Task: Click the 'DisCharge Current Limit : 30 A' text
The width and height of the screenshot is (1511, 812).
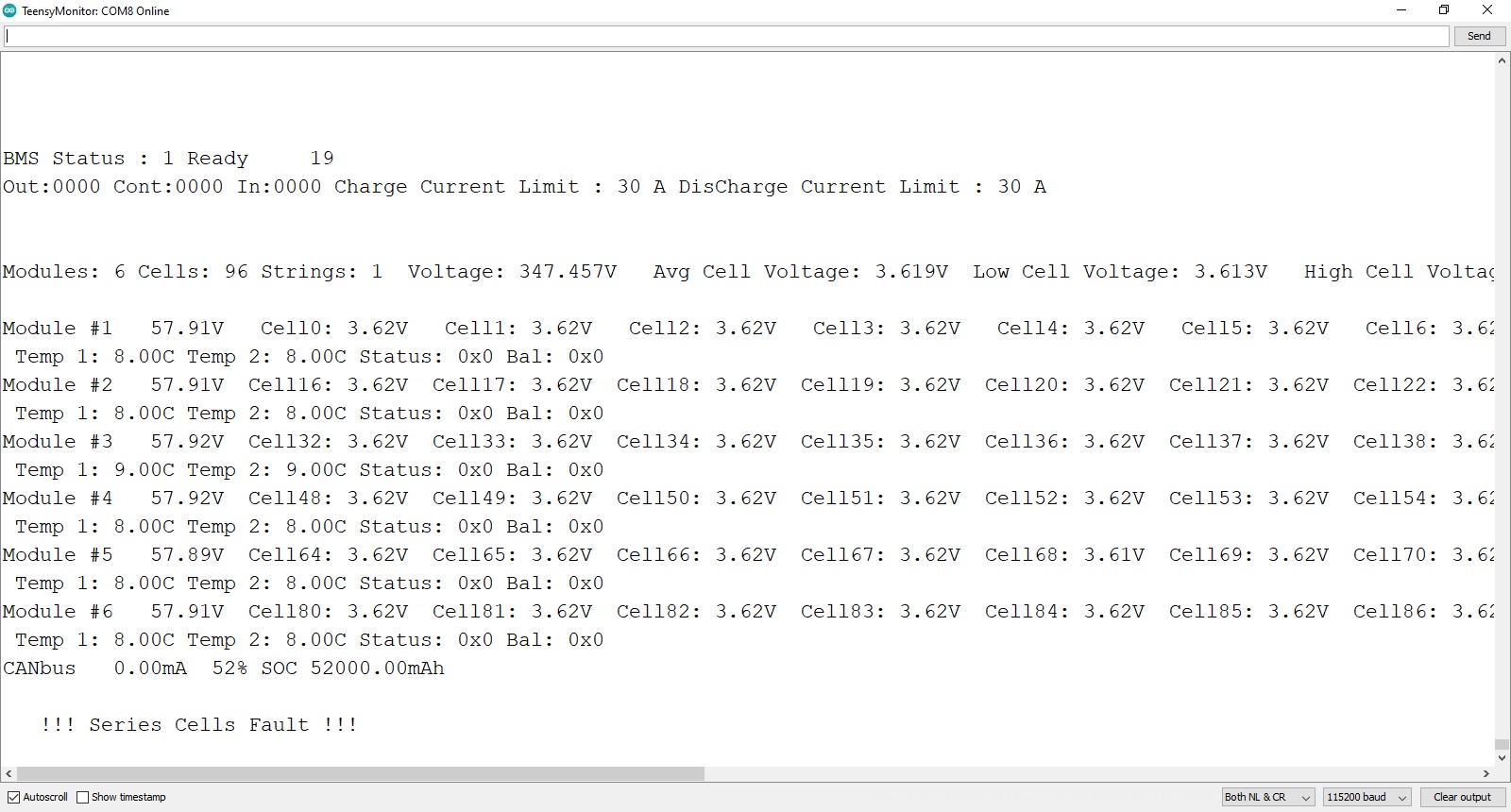Action: [862, 187]
